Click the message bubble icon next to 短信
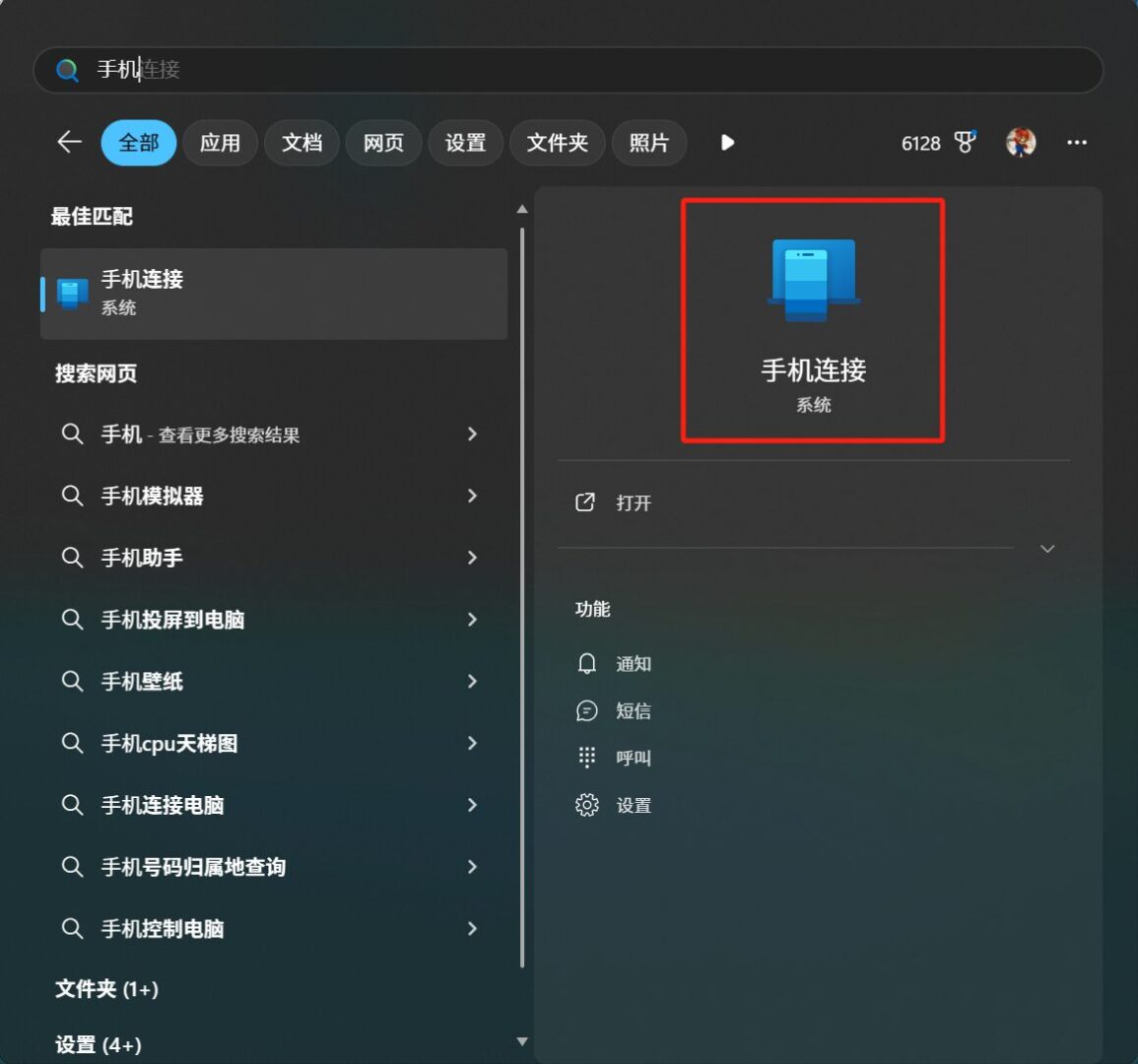Screen dimensions: 1138x1064 click(586, 710)
